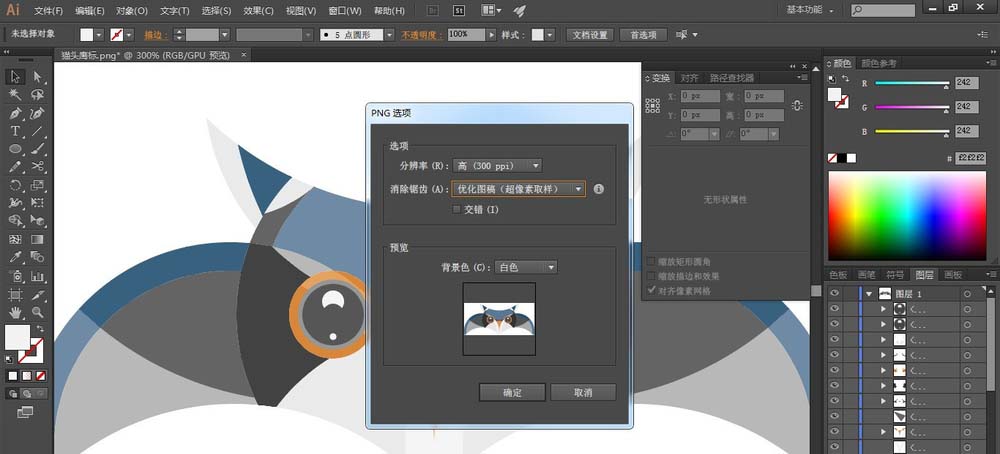Viewport: 1000px width, 454px height.
Task: Set fill to None with the red-slash toolbox button
Action: click(x=41, y=376)
